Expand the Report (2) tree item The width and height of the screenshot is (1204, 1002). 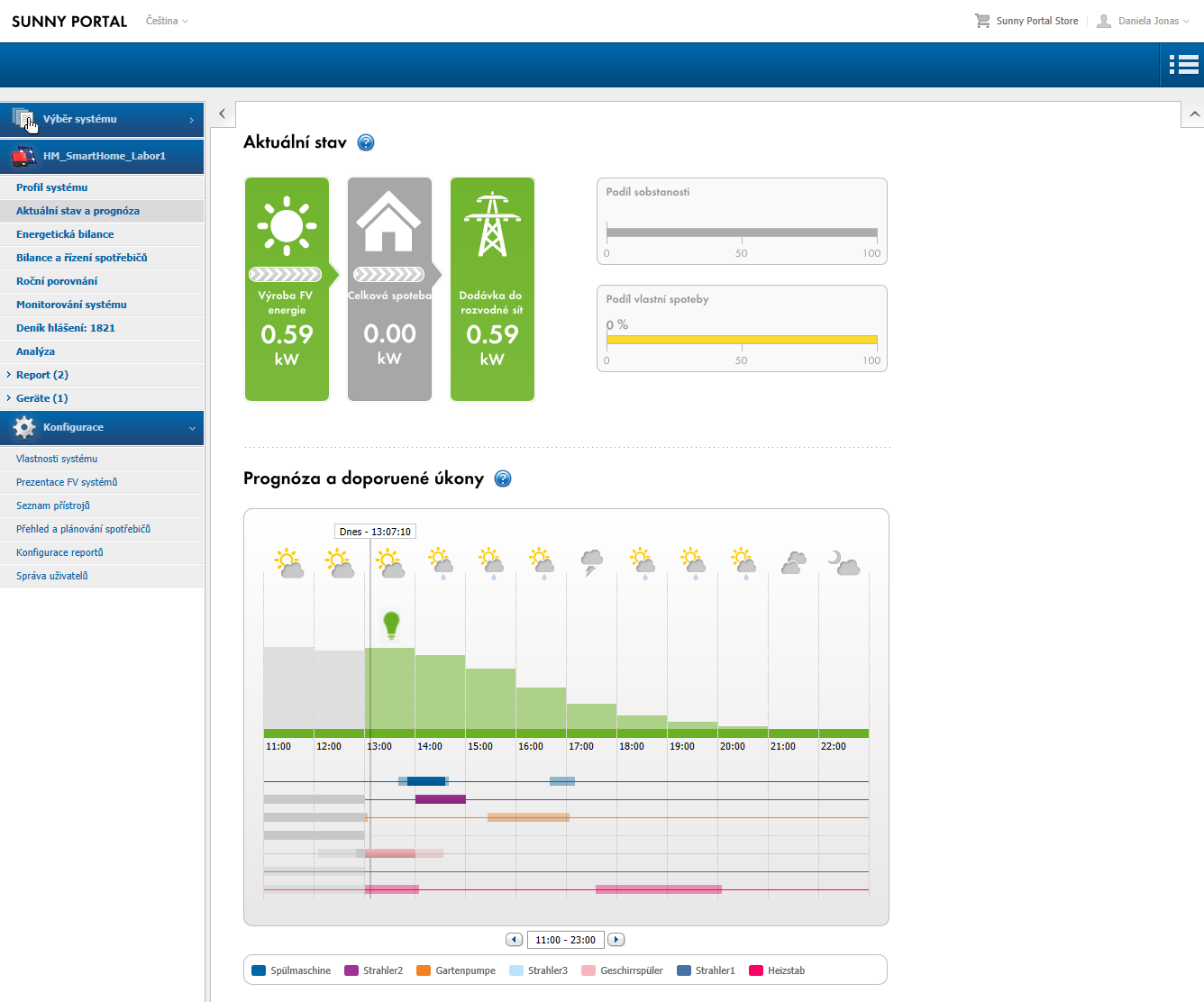[9, 375]
